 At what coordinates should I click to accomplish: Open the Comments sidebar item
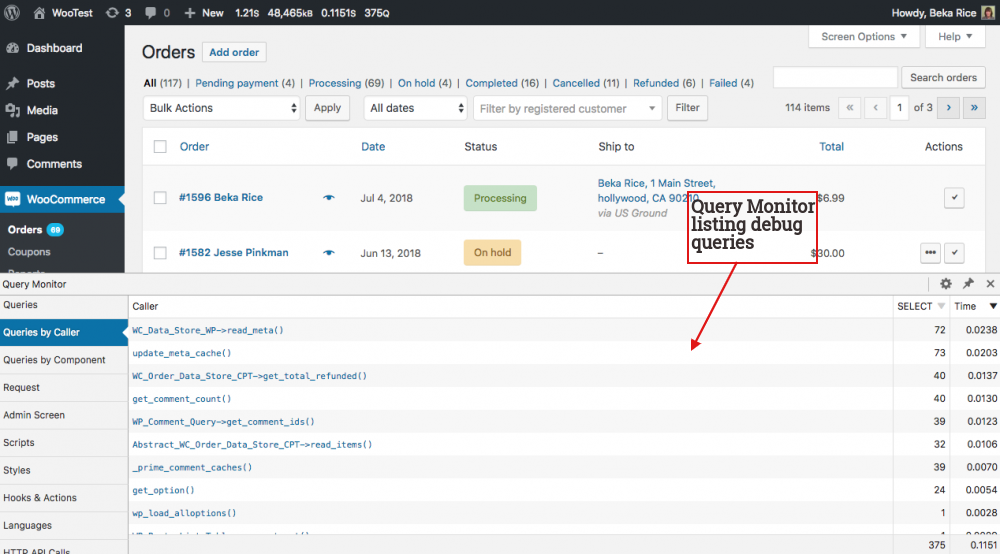point(54,164)
